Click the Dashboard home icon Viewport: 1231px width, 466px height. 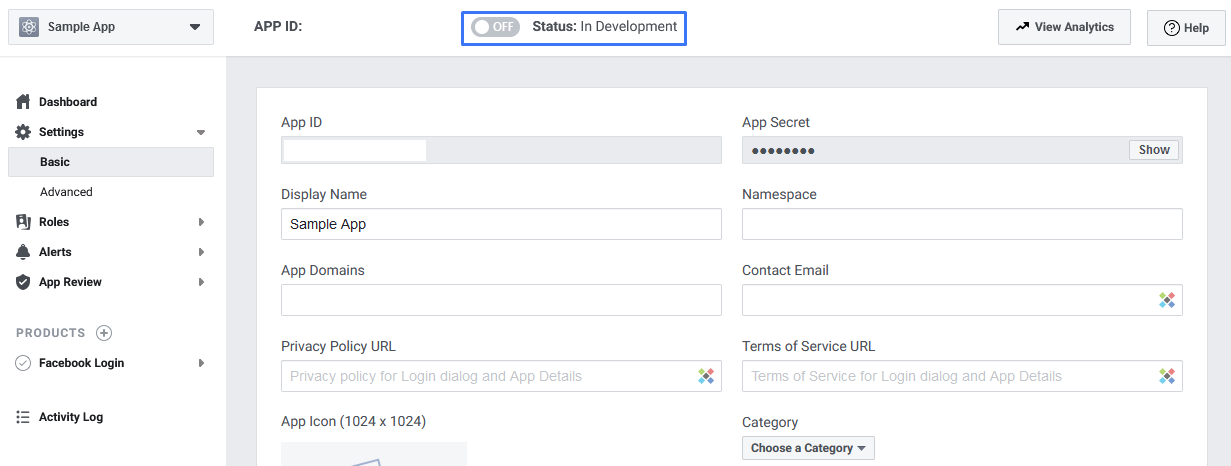click(x=23, y=102)
